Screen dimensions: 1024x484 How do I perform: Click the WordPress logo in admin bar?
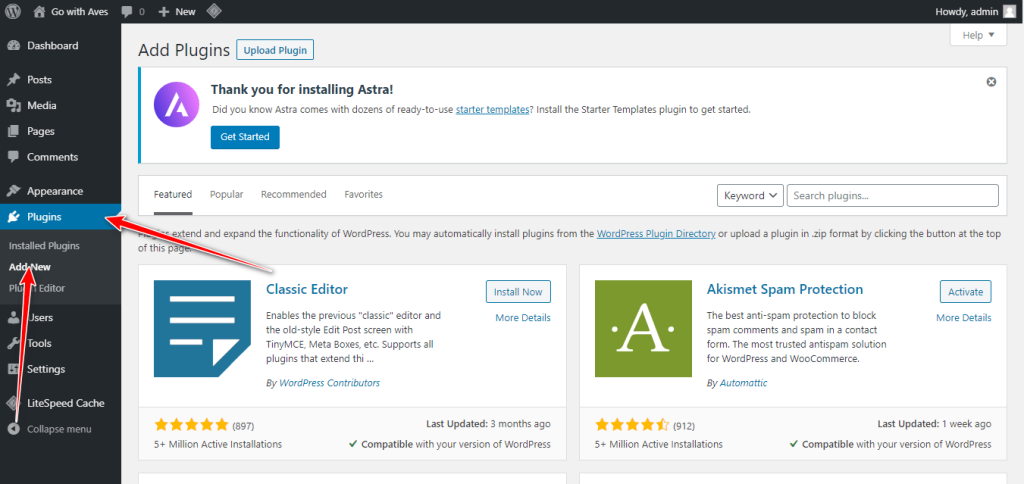[x=13, y=11]
